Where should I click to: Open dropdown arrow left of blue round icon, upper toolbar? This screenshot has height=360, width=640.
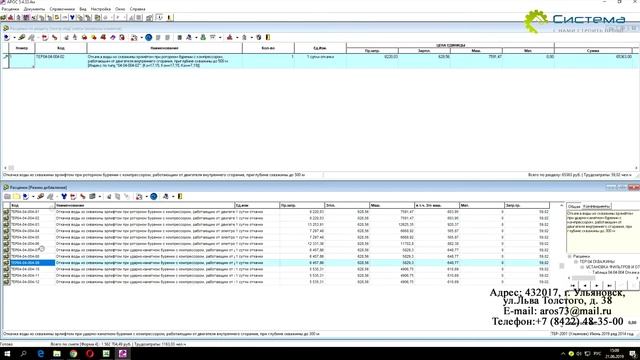coord(142,38)
